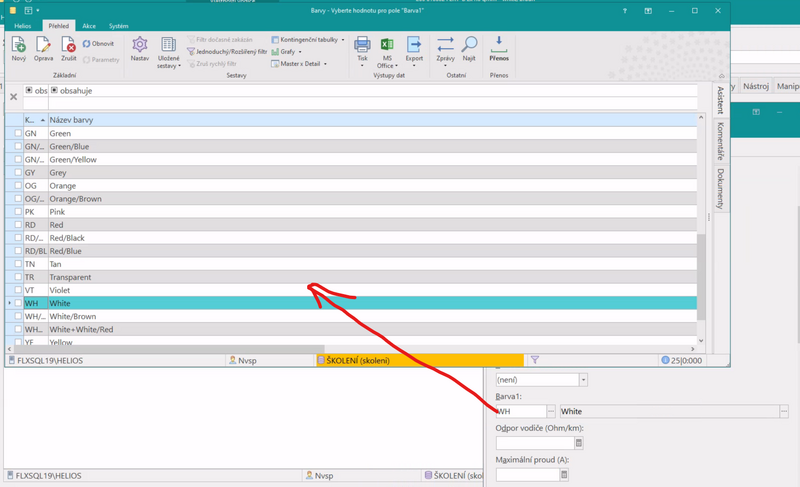
Task: Click the Oprava edit icon
Action: pyautogui.click(x=43, y=45)
